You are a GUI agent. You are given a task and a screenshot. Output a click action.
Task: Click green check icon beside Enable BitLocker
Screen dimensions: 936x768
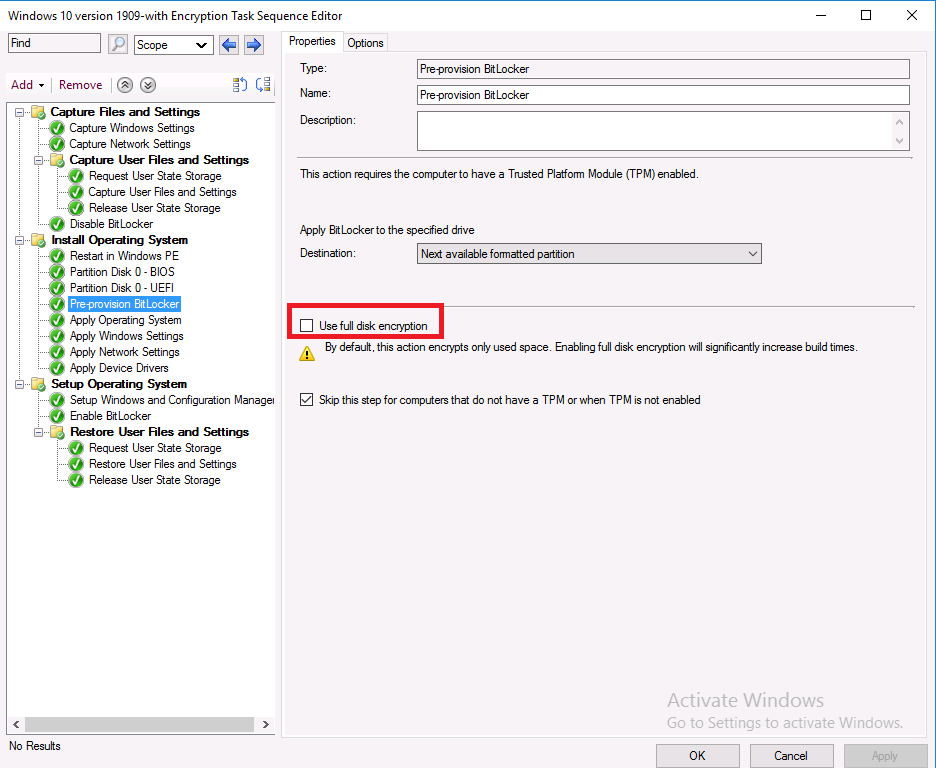point(57,416)
